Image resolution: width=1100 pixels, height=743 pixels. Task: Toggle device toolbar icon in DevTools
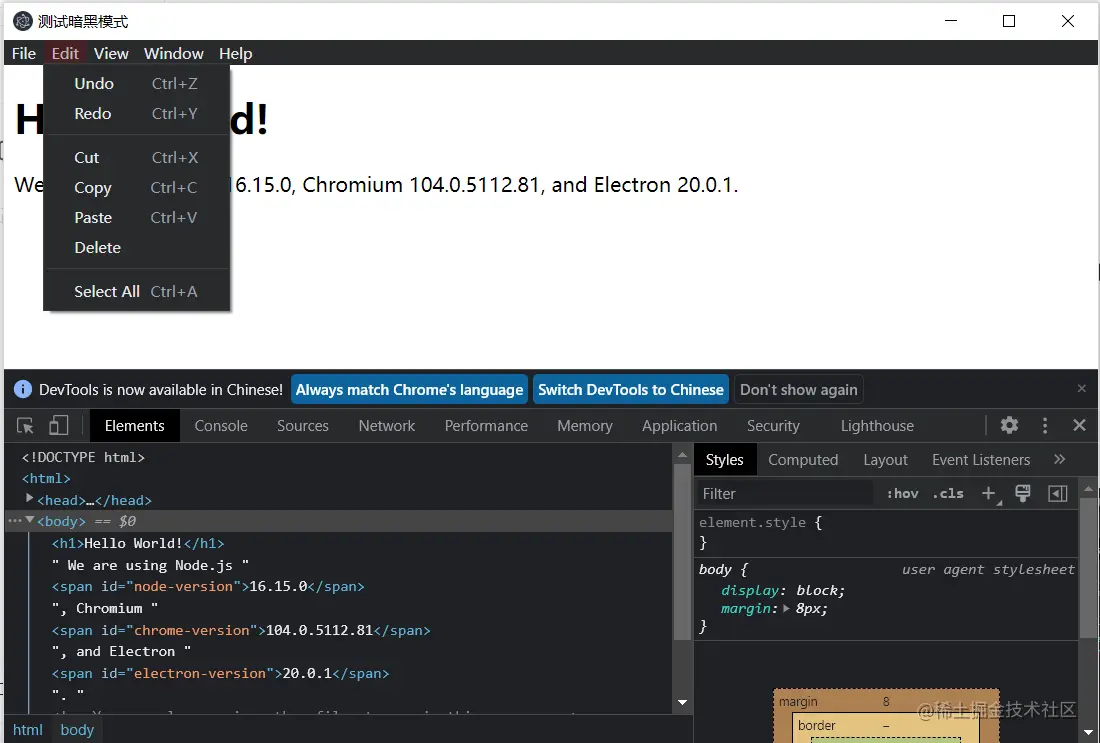pos(59,425)
